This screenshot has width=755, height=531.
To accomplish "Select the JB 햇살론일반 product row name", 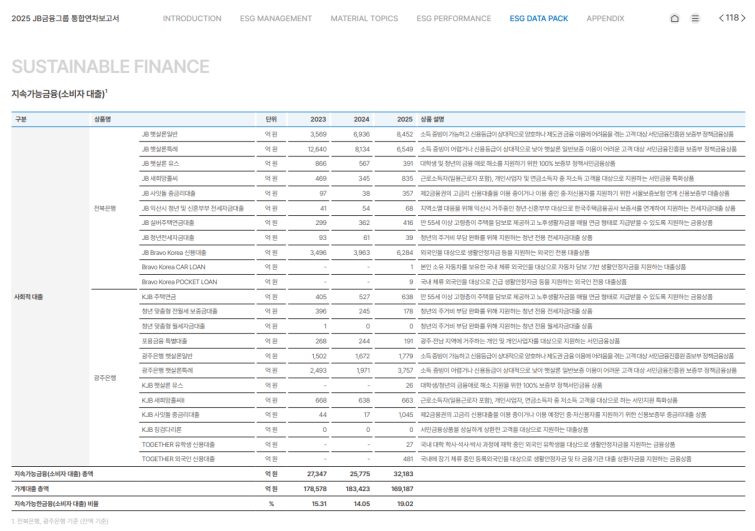I will [159, 134].
